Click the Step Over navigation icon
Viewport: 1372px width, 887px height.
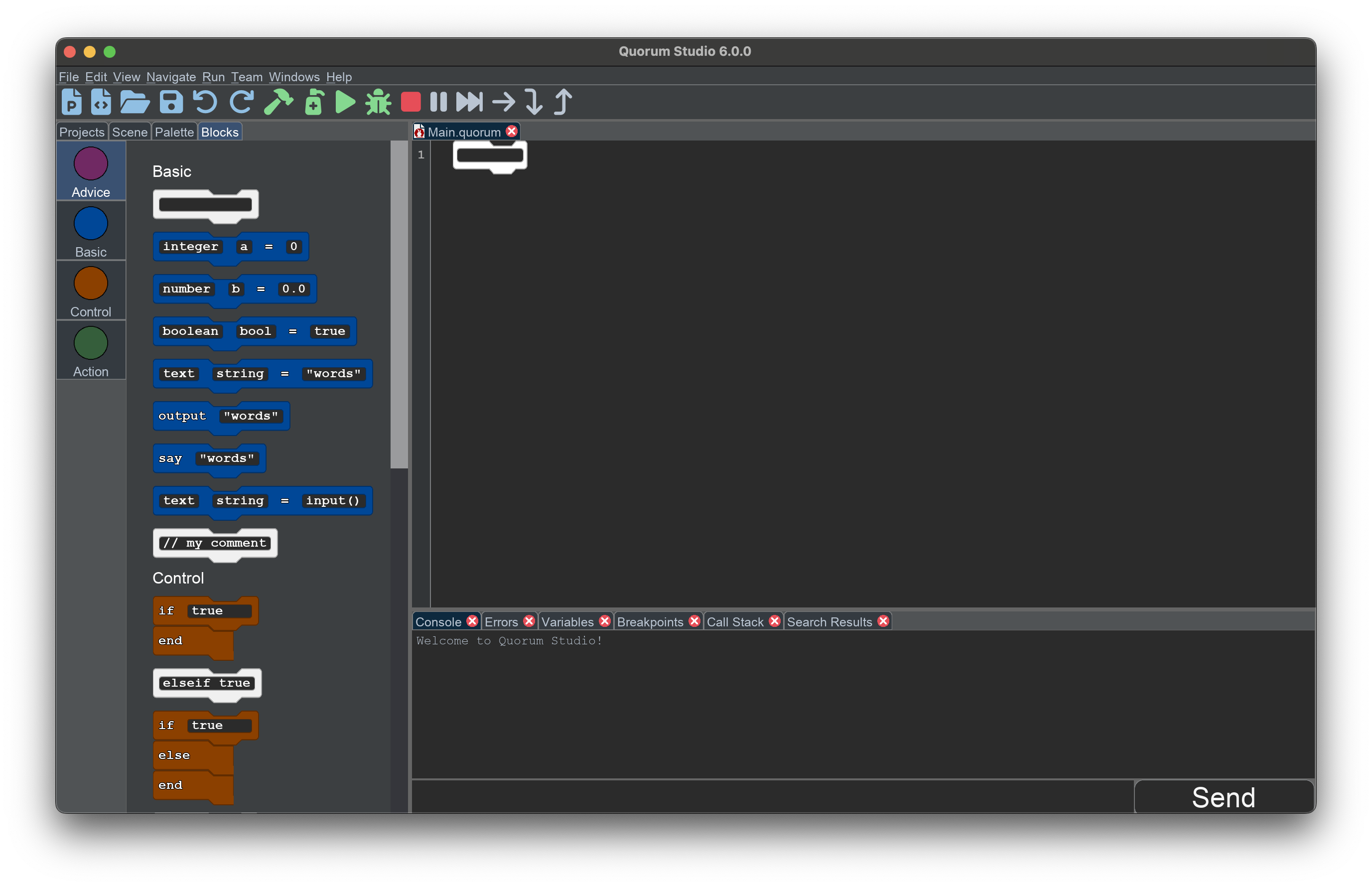505,100
